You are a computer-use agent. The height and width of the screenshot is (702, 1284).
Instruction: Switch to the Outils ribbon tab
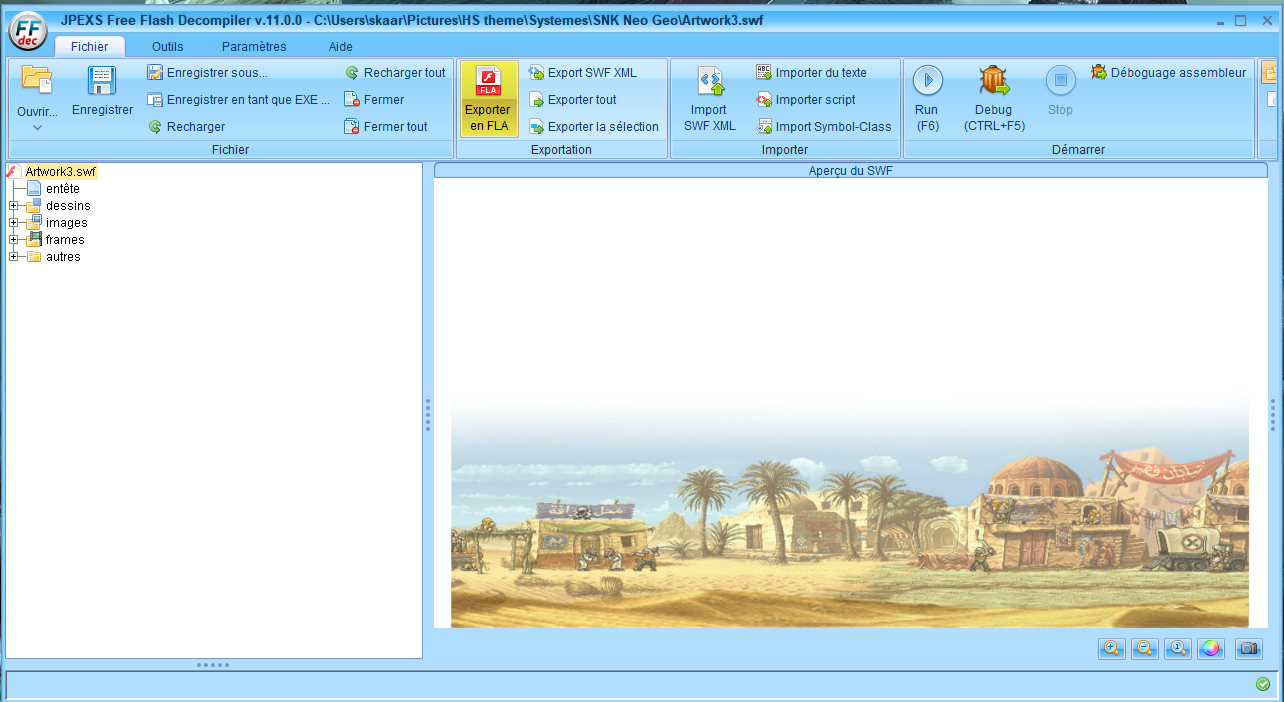167,47
